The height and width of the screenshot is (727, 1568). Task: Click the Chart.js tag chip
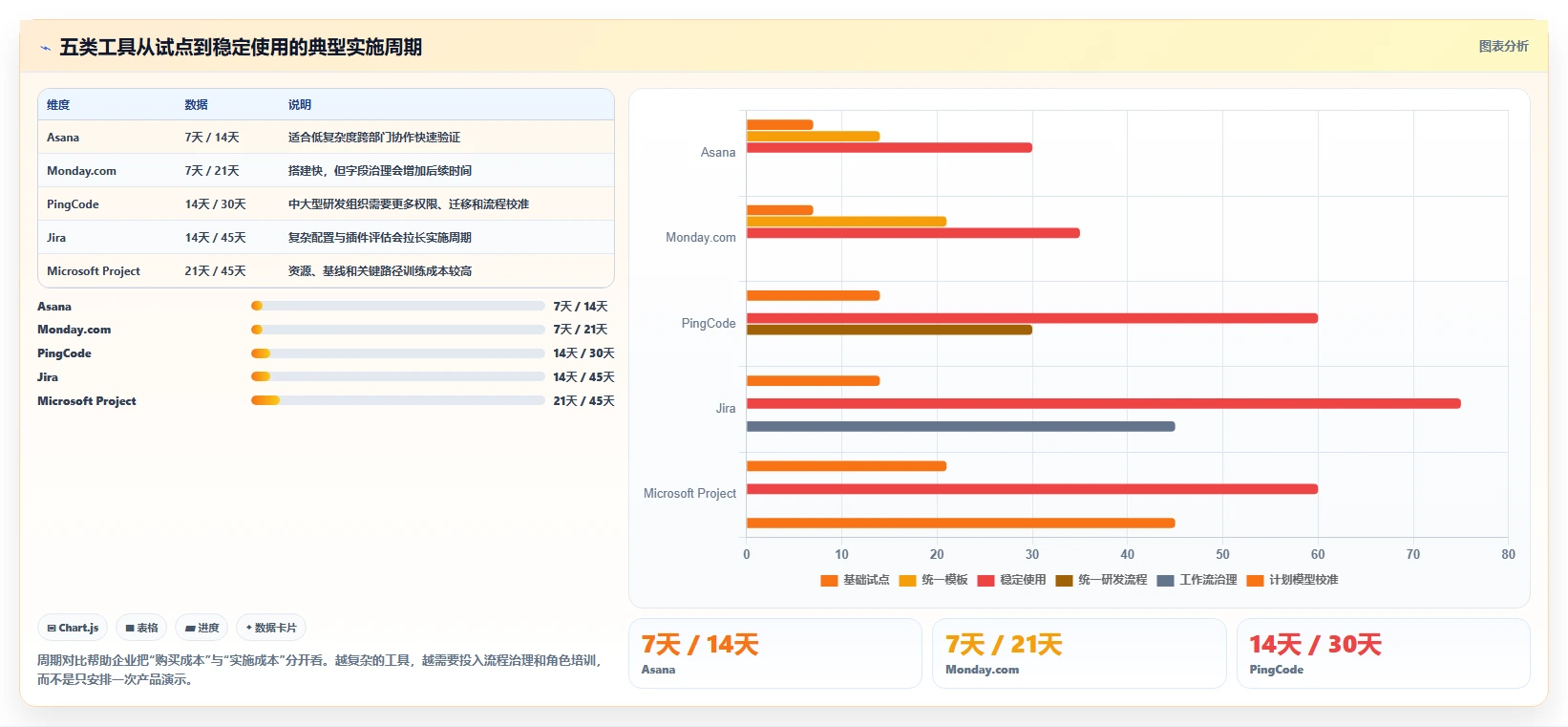pos(73,628)
